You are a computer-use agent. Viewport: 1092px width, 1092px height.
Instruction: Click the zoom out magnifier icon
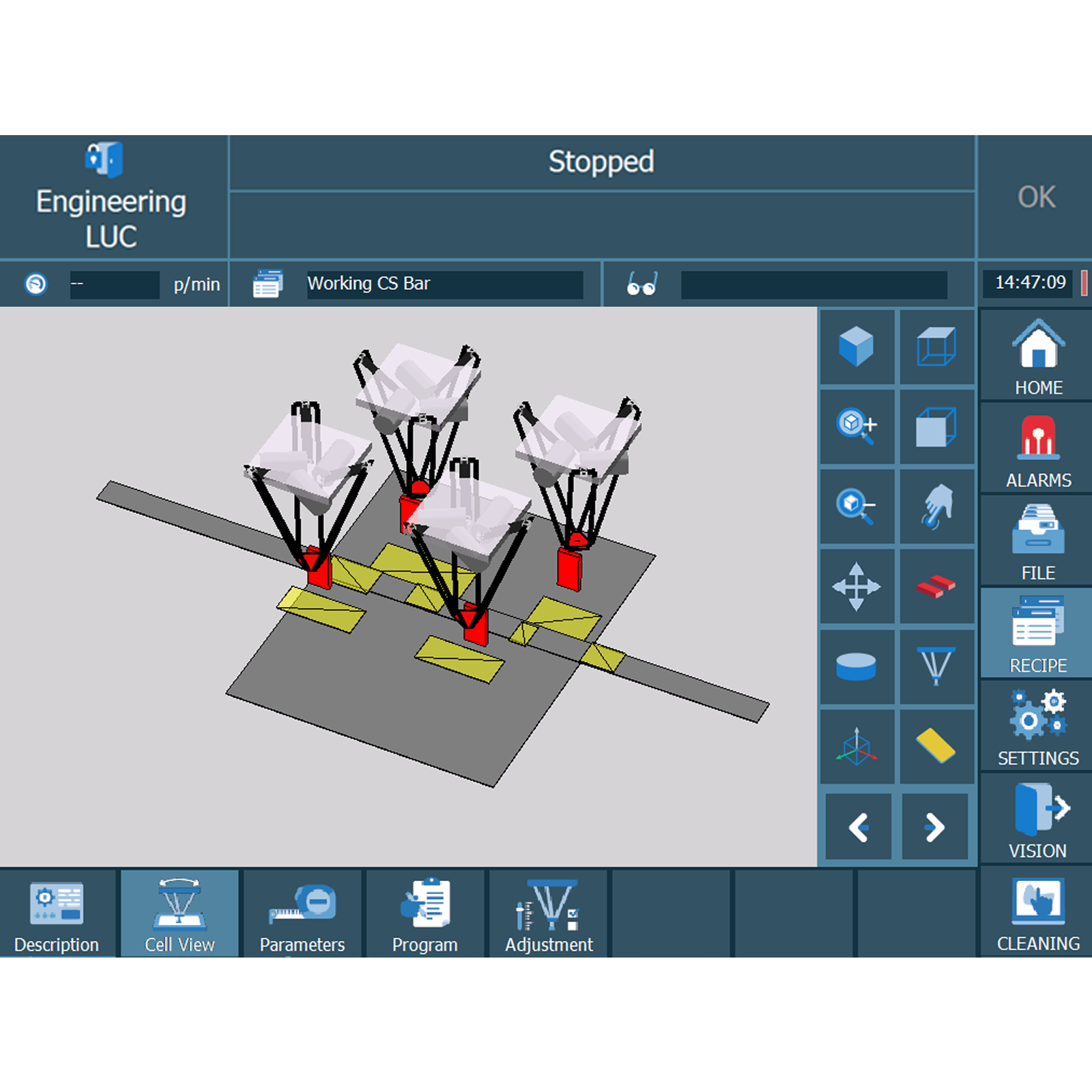(x=857, y=506)
